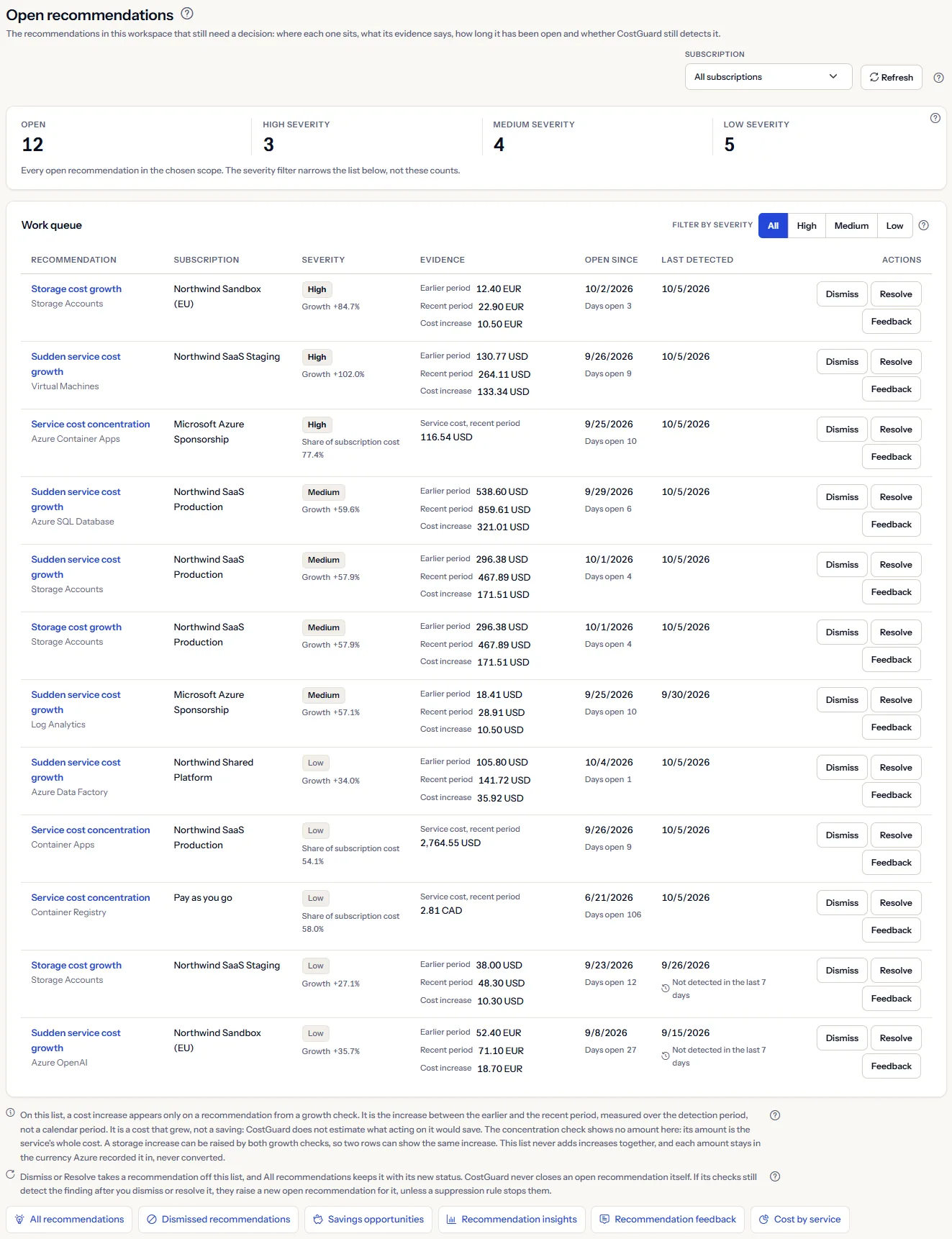The height and width of the screenshot is (1239, 952).
Task: Click the Open since column header
Action: (x=611, y=260)
